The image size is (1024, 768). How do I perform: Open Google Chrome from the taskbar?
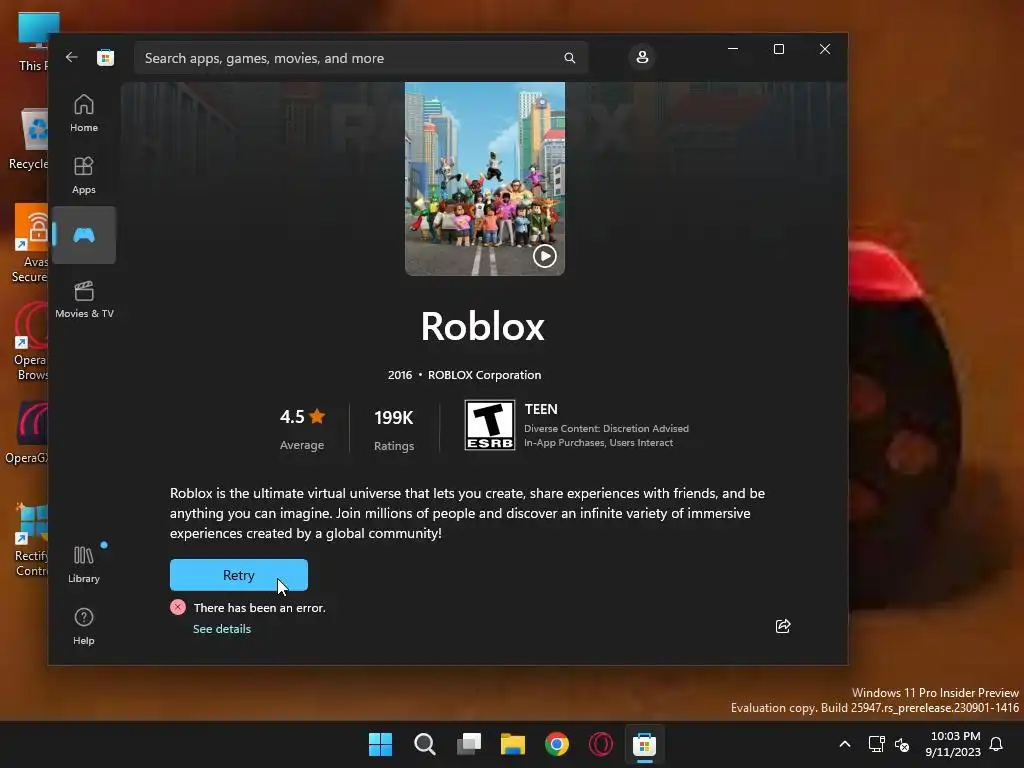point(557,744)
